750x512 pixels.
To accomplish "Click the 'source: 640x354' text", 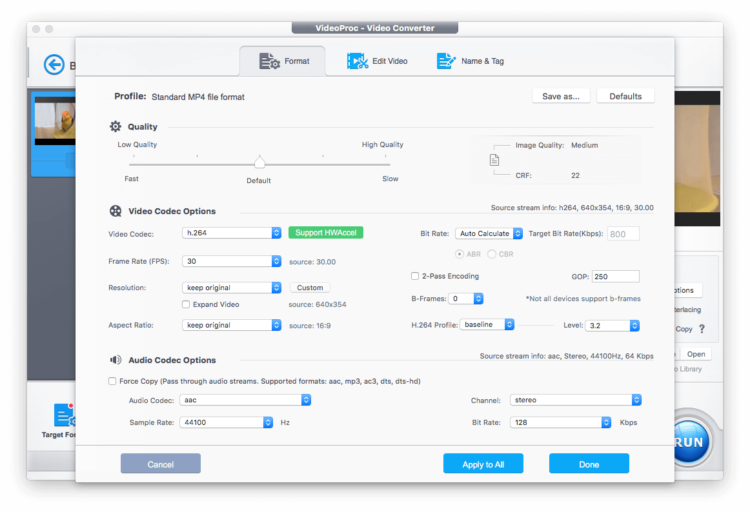I will coord(318,304).
